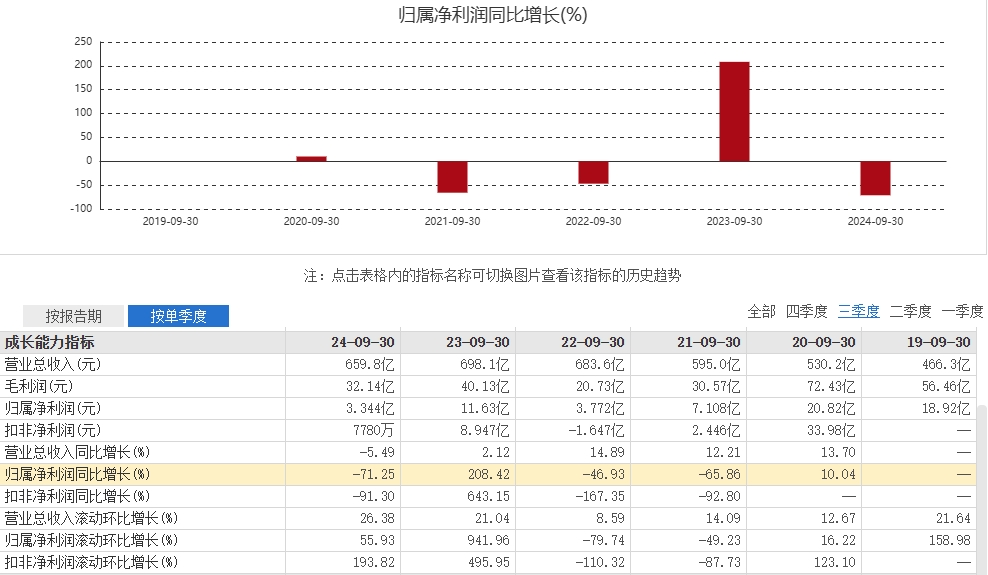Filter by 二季度
The width and height of the screenshot is (988, 575).
point(910,311)
